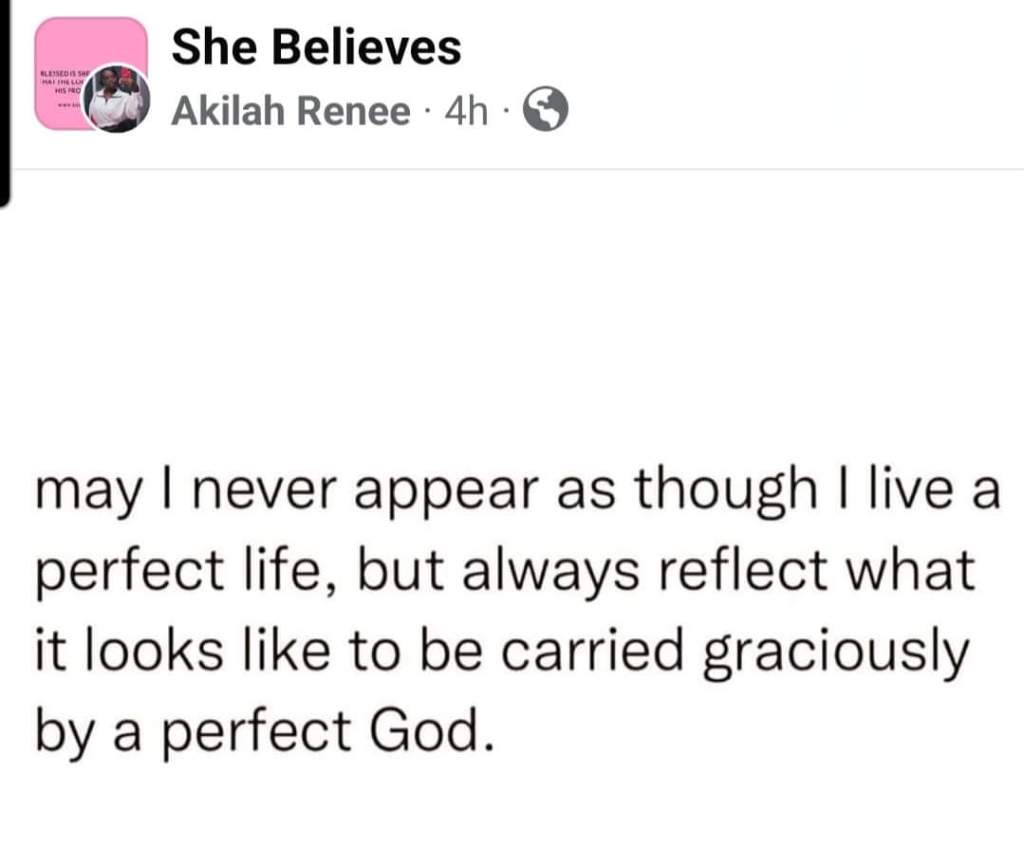This screenshot has height=864, width=1024.
Task: Click the black bar at left edge
Action: coord(4,100)
